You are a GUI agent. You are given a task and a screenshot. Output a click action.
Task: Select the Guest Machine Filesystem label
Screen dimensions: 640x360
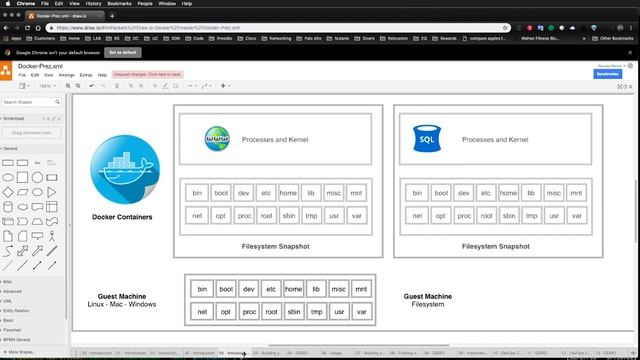428,300
